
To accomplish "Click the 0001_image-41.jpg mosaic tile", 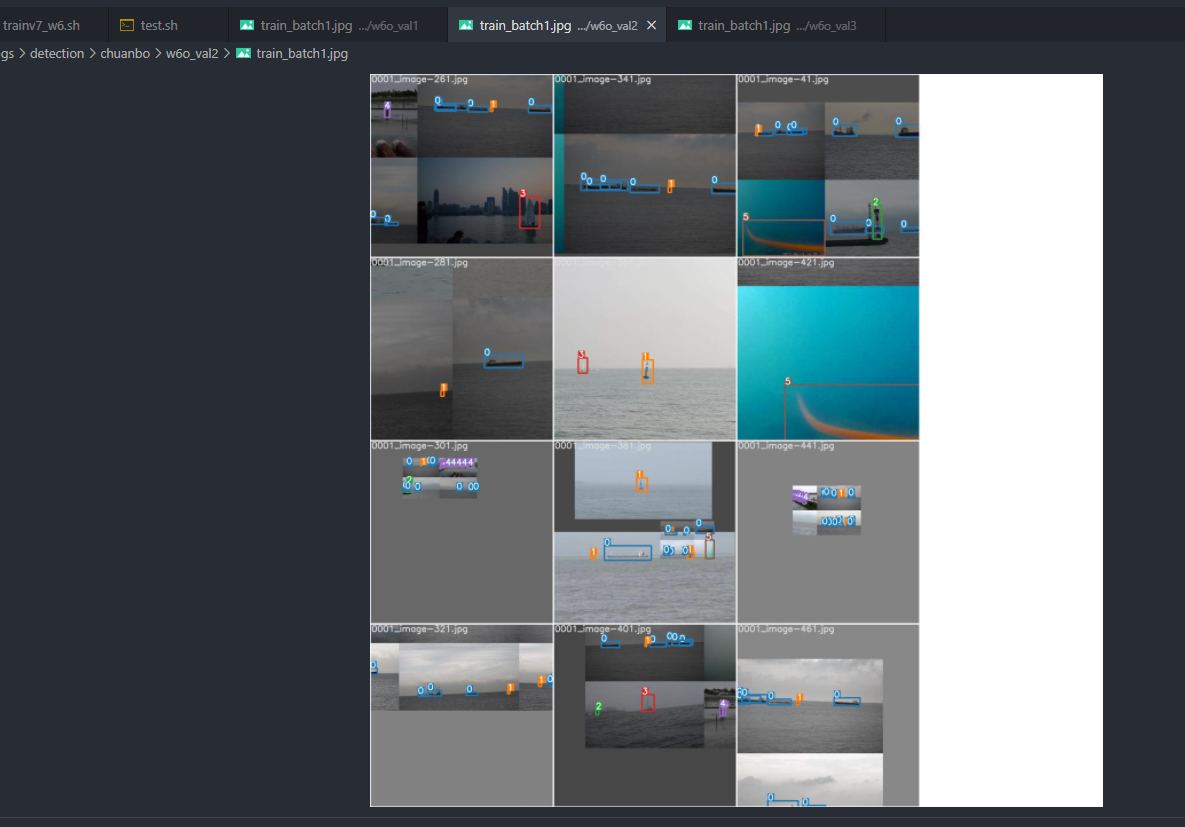I will pyautogui.click(x=828, y=166).
